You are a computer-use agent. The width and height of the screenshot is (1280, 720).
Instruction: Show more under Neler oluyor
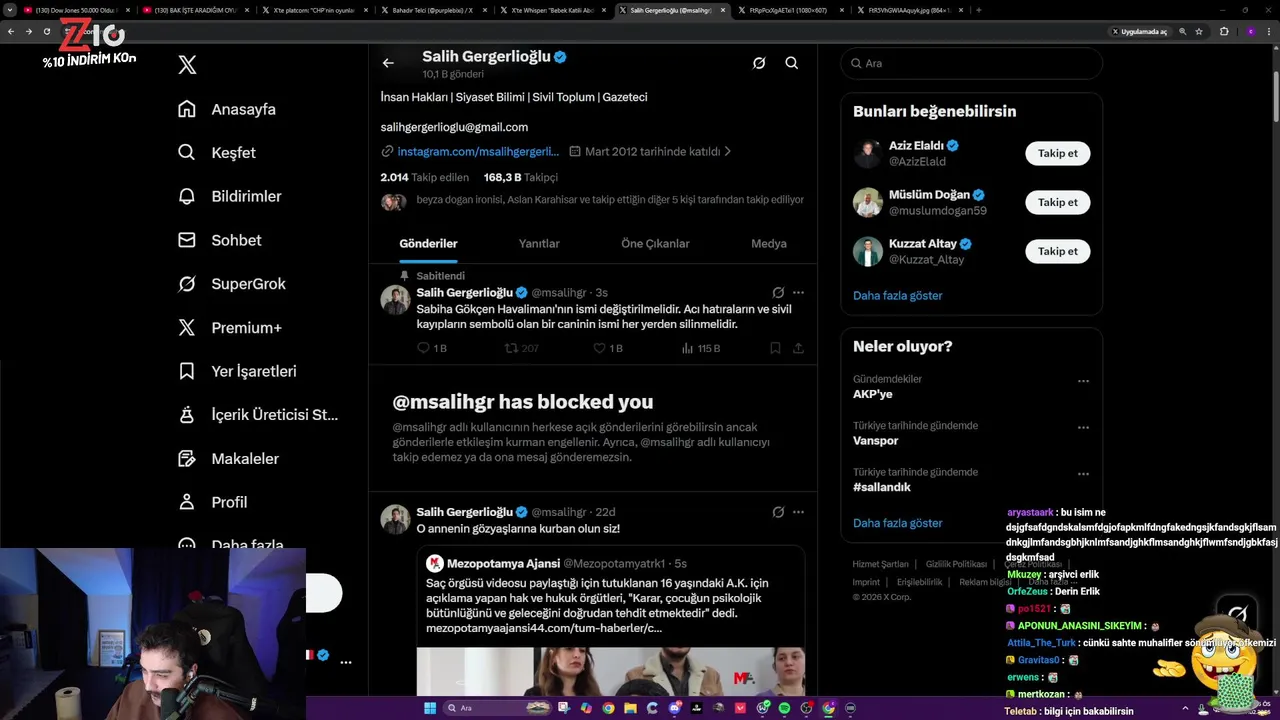point(897,523)
